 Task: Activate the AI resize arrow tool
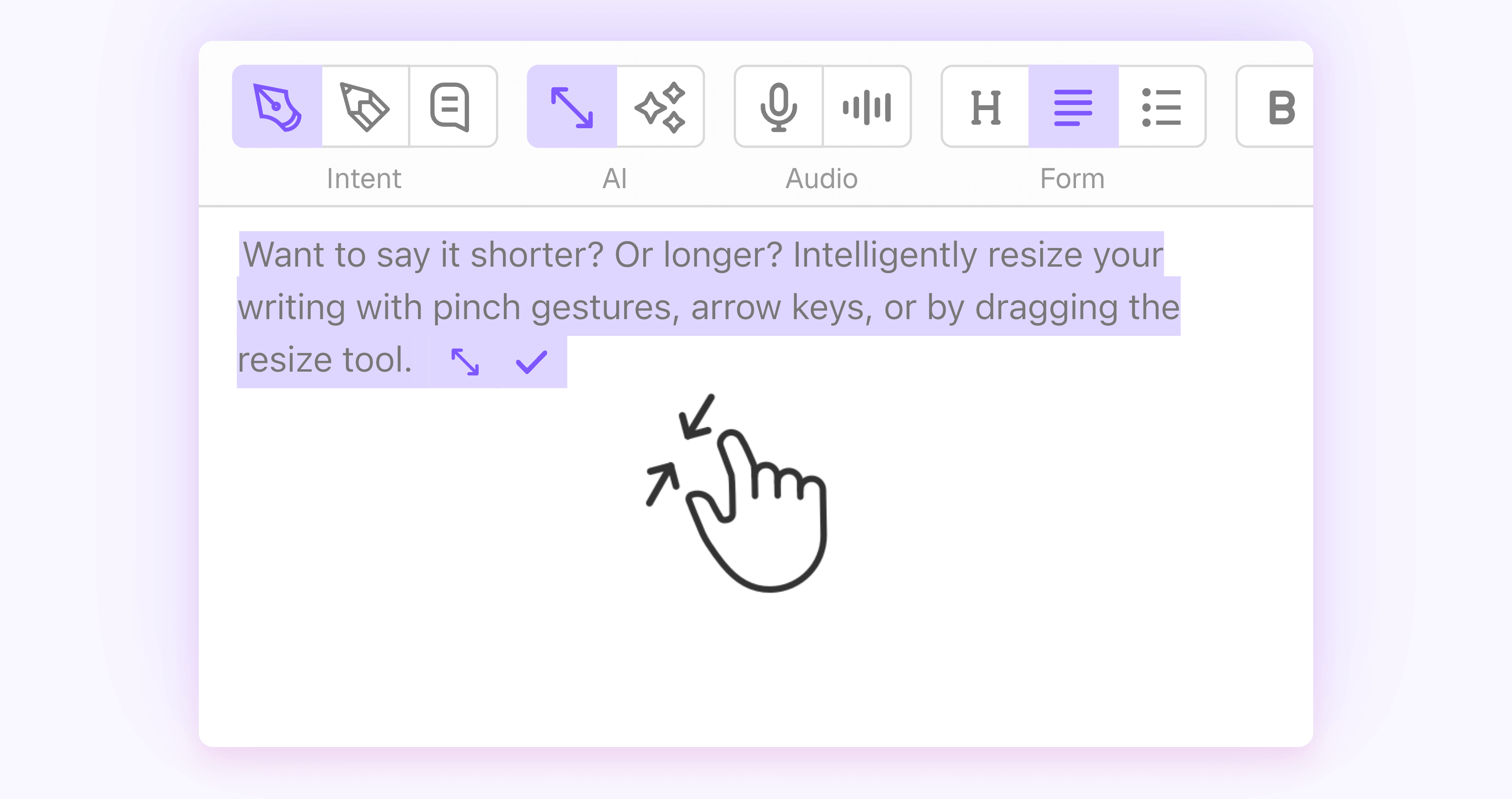(572, 107)
